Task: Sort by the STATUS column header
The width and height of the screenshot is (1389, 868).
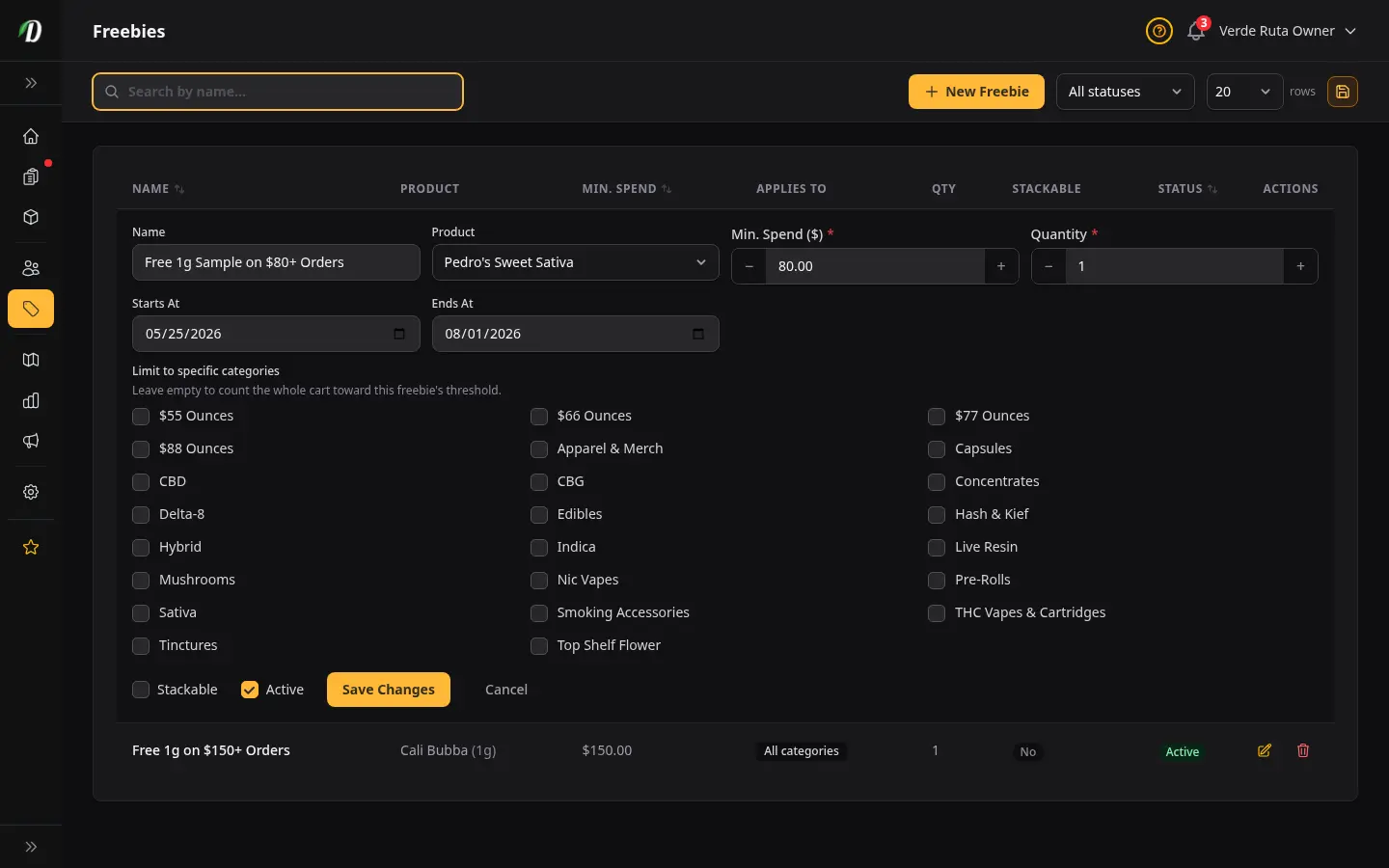Action: tap(1187, 189)
